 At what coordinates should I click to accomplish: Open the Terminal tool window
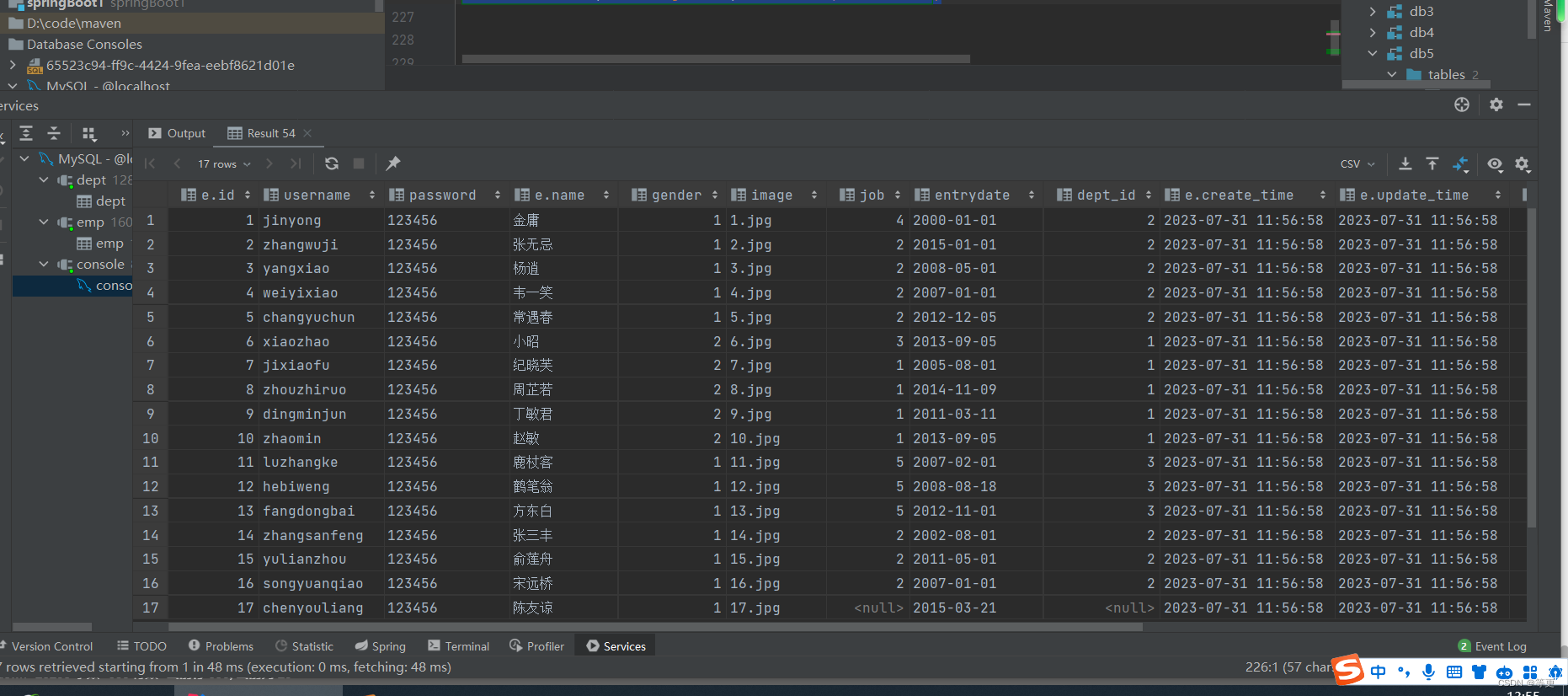click(x=458, y=646)
